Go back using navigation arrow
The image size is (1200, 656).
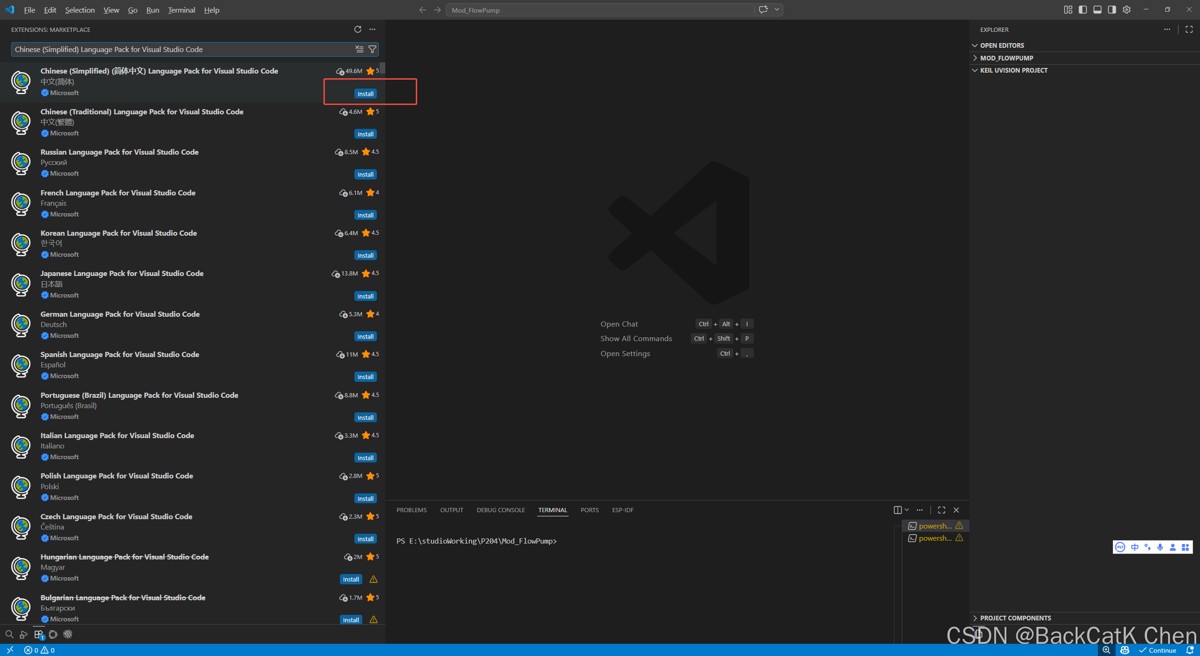pos(422,10)
